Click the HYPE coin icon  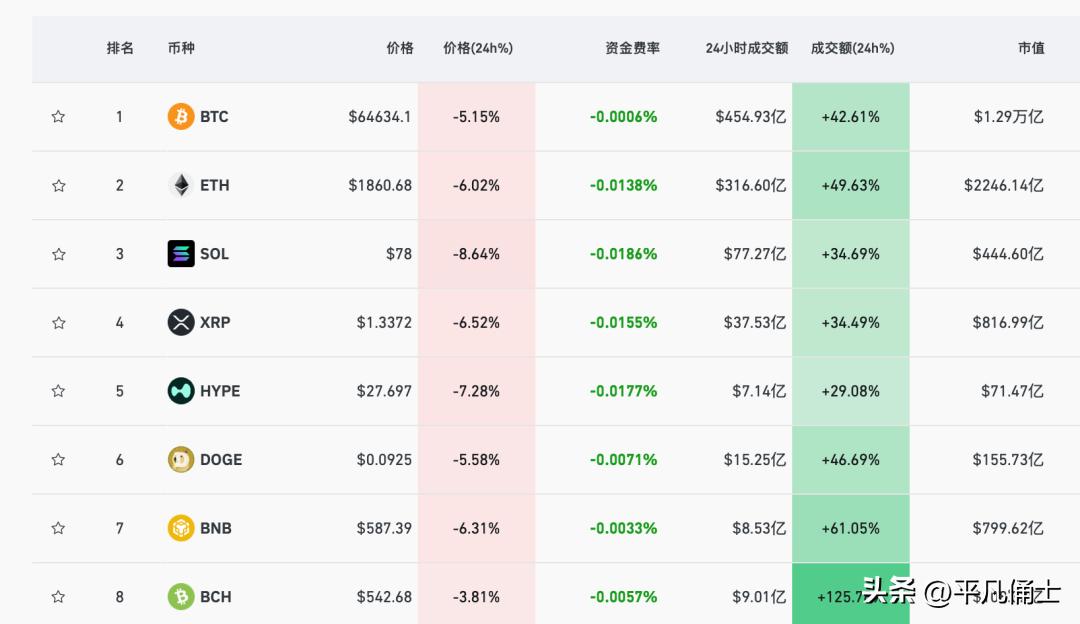click(x=180, y=391)
